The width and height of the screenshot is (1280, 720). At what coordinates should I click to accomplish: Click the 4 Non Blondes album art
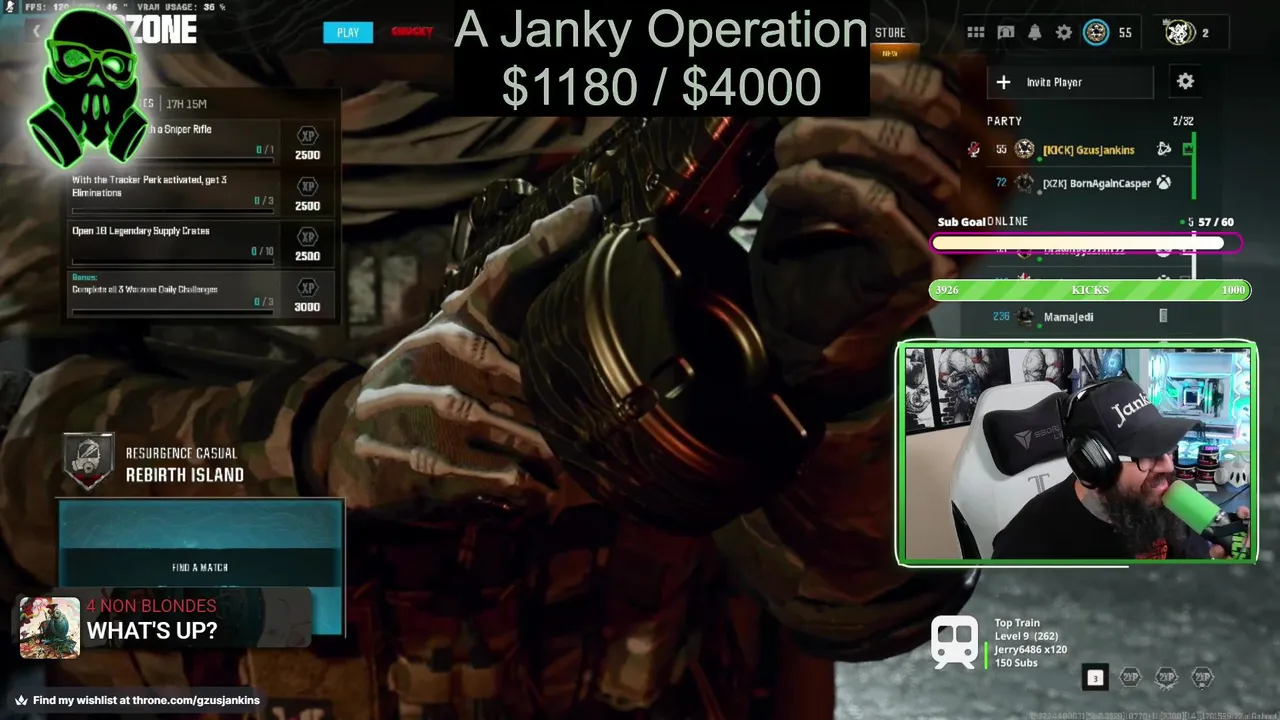tap(50, 628)
